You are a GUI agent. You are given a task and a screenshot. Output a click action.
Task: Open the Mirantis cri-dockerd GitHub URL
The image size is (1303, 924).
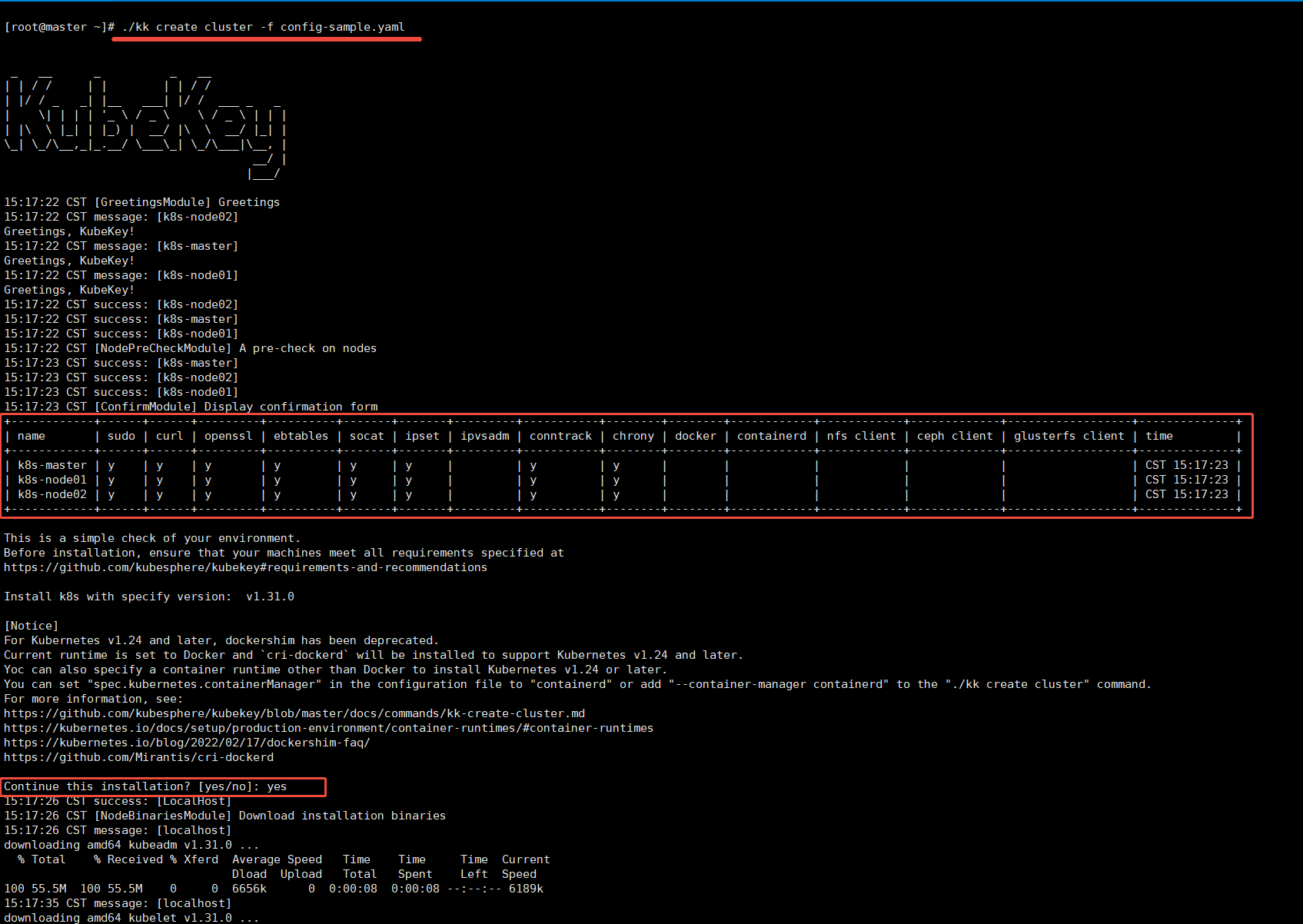138,757
